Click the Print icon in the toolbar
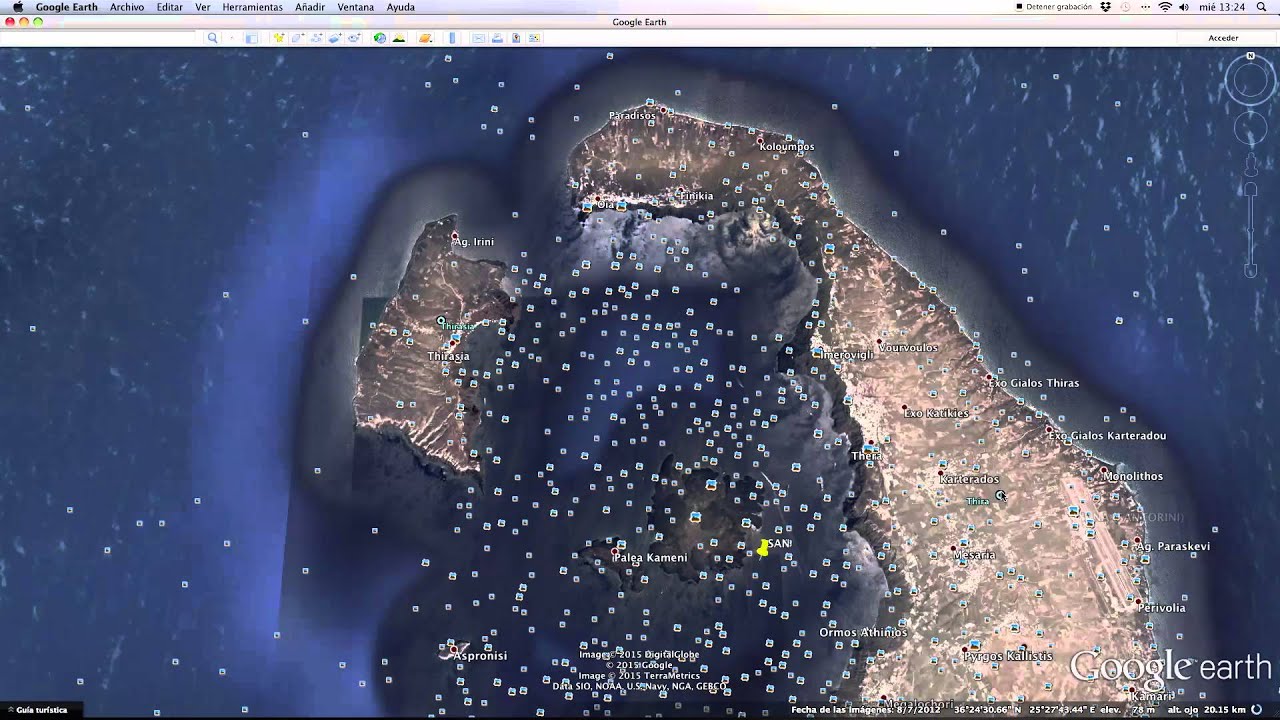1280x720 pixels. [x=497, y=38]
